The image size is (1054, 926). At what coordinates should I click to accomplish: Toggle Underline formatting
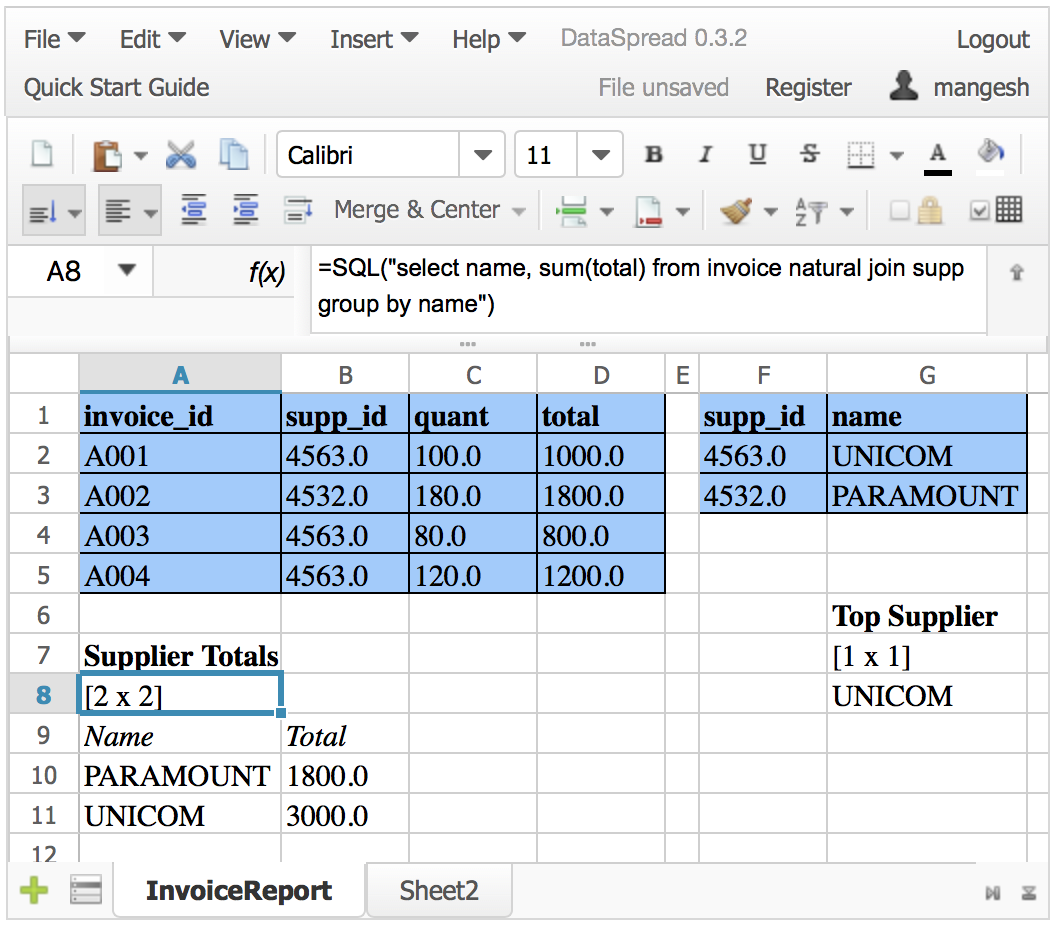click(757, 155)
